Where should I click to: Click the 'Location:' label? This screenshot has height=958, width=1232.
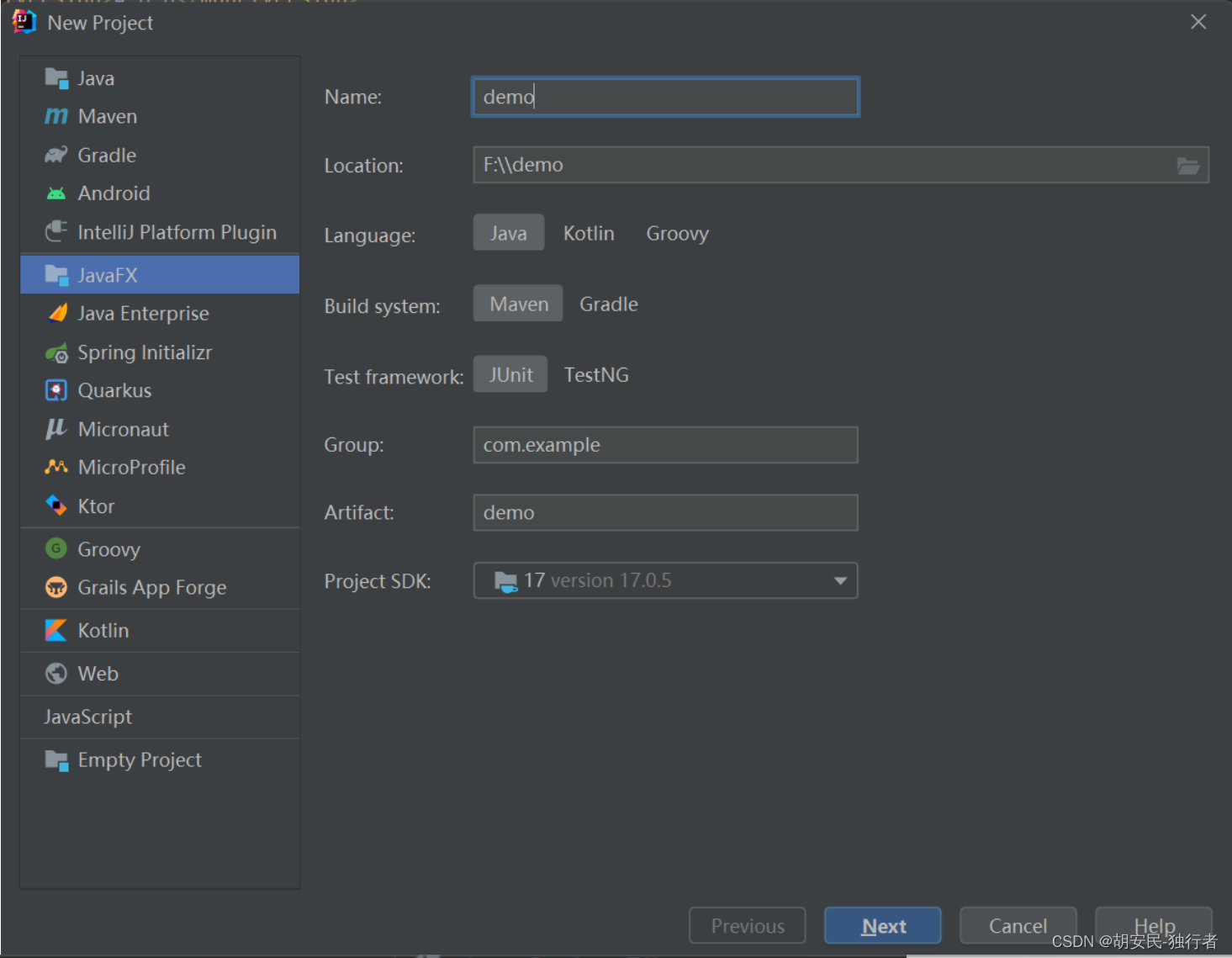click(364, 166)
